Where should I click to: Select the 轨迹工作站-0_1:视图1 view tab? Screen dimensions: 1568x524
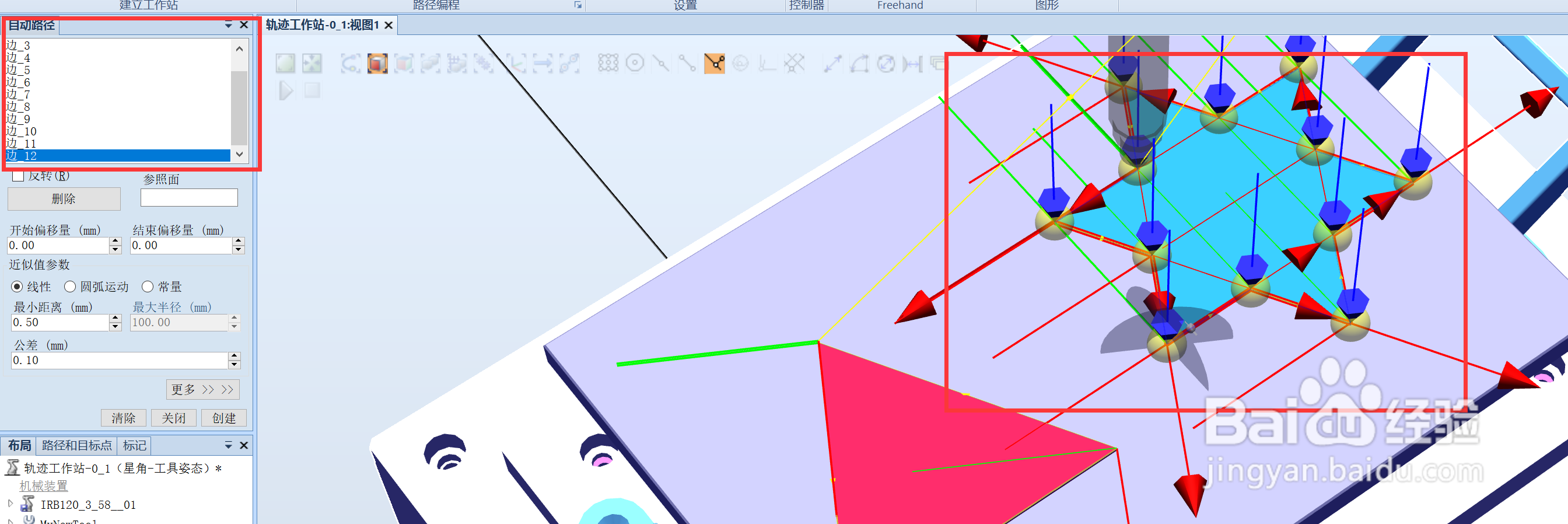point(323,25)
